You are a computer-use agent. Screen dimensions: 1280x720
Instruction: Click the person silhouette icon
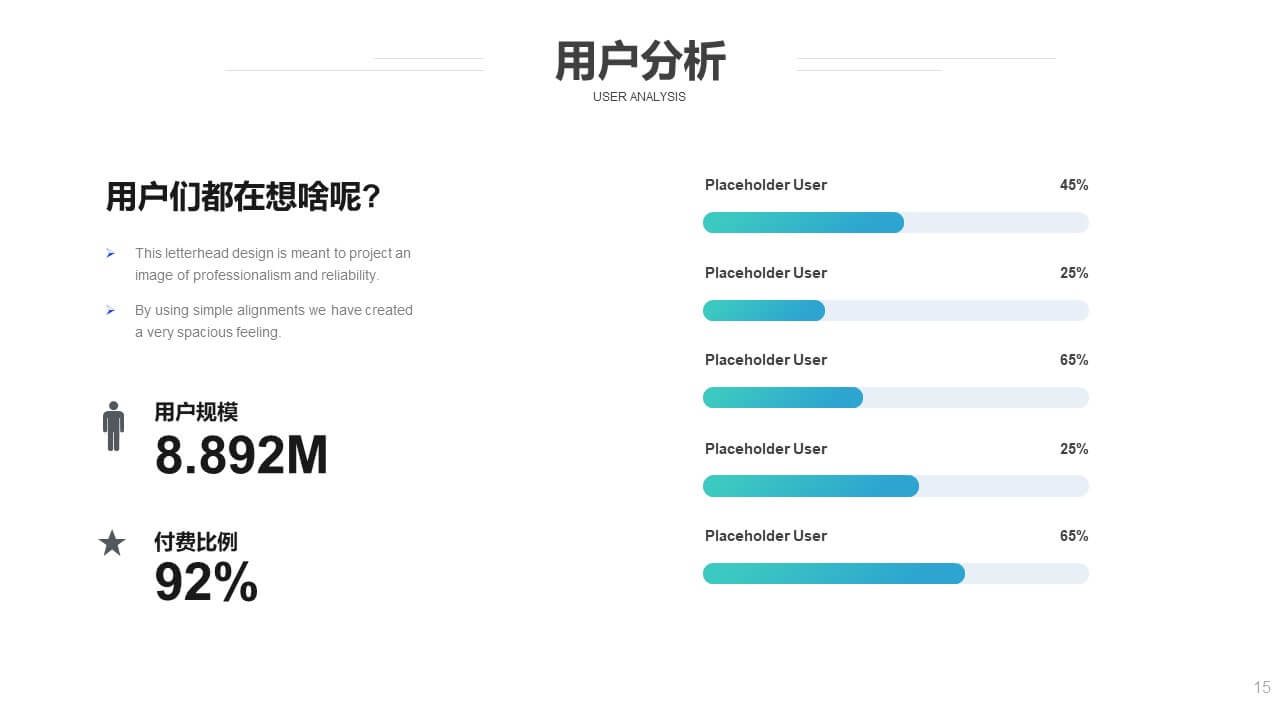pyautogui.click(x=113, y=426)
